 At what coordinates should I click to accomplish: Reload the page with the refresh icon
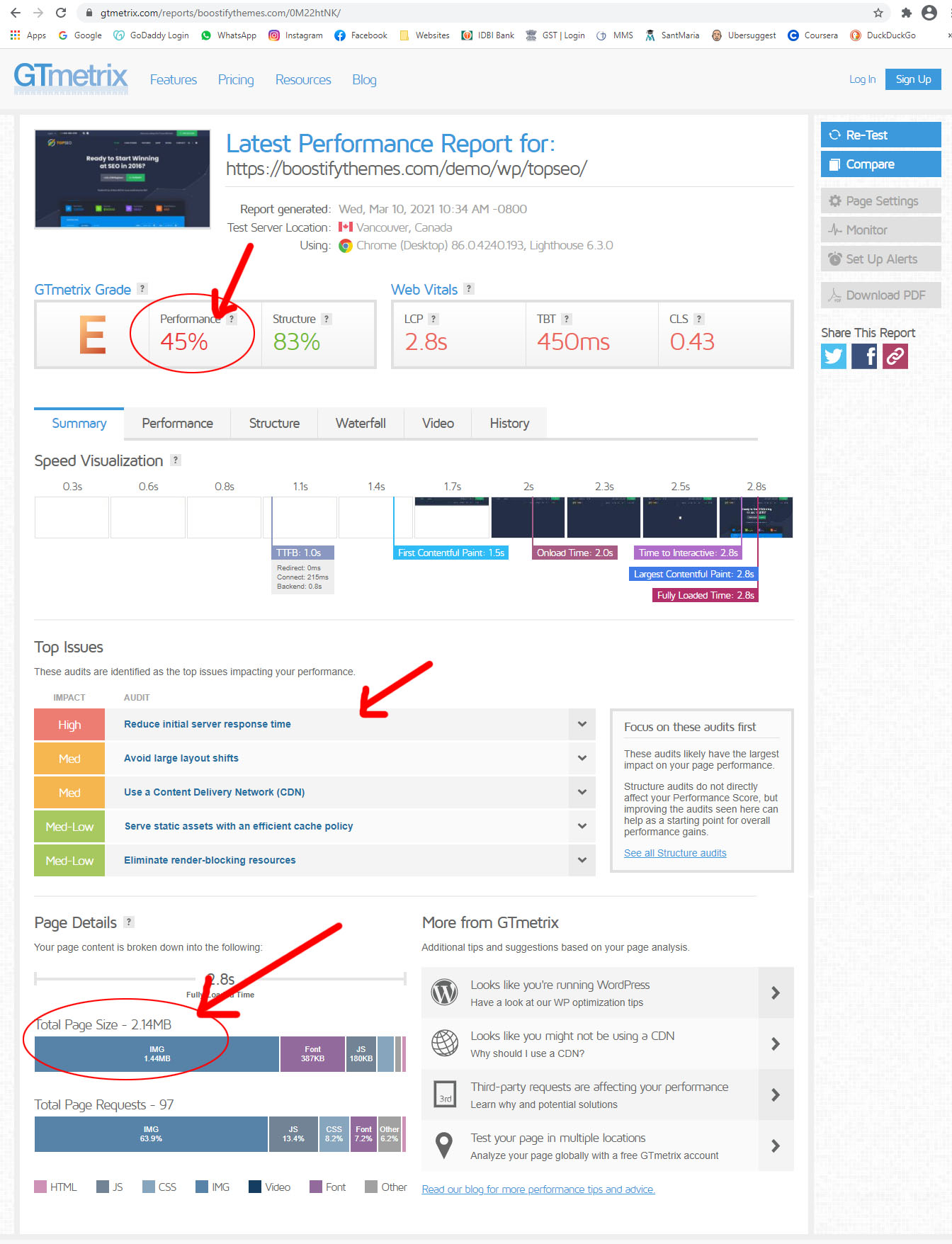61,13
